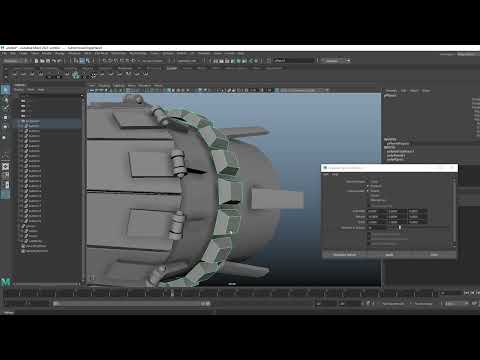
Task: Toggle the Outliner panel quick layout button
Action: click(5, 194)
